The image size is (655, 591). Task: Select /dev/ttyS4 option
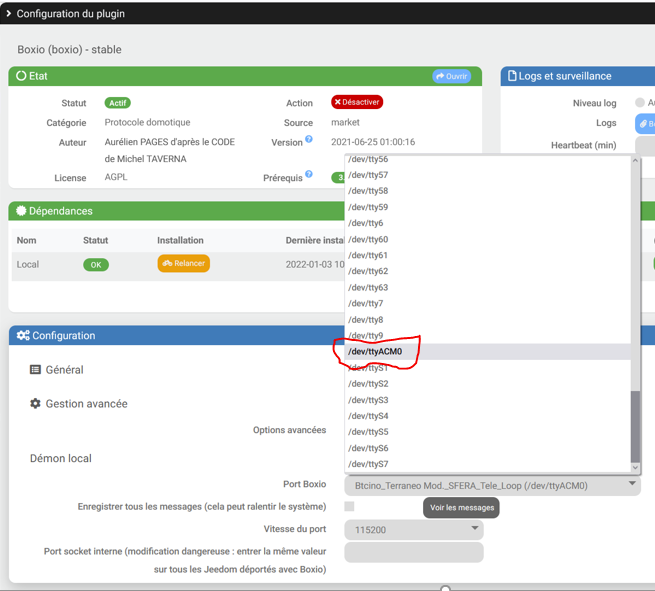pyautogui.click(x=487, y=416)
